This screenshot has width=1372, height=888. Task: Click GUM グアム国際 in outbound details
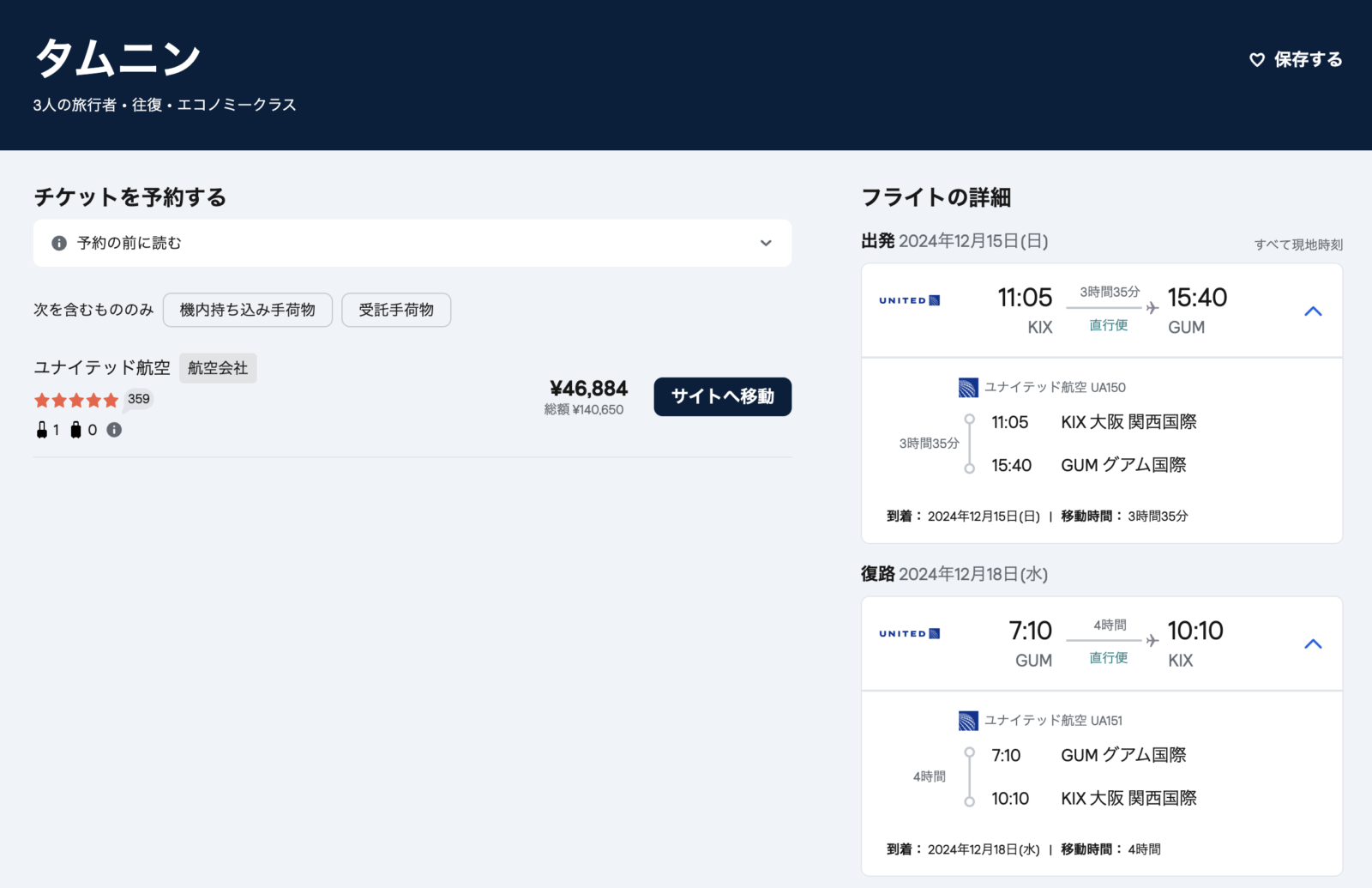point(1123,465)
